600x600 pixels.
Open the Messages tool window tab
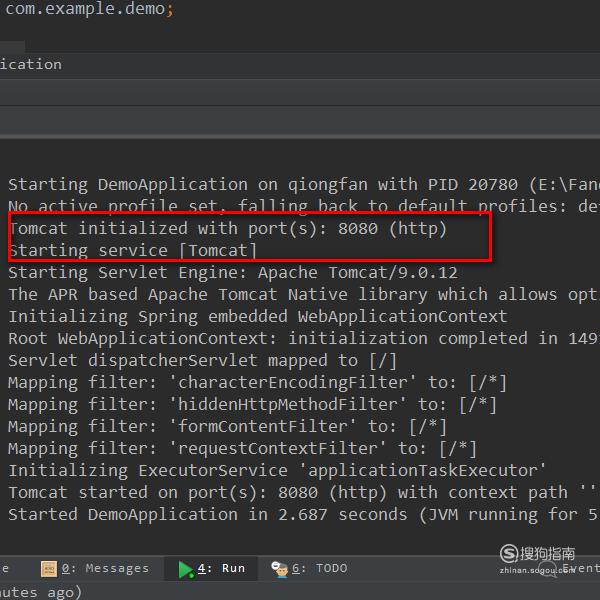point(95,569)
